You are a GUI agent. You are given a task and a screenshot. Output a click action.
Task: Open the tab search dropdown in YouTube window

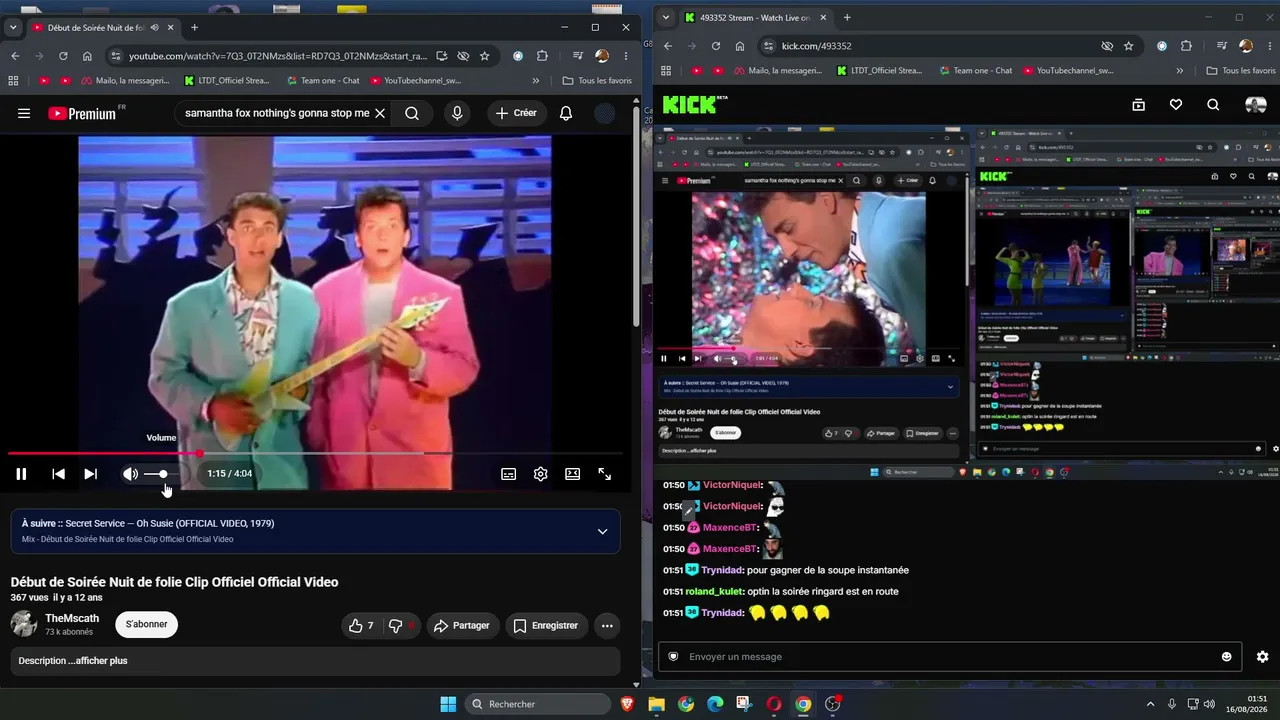click(x=13, y=27)
